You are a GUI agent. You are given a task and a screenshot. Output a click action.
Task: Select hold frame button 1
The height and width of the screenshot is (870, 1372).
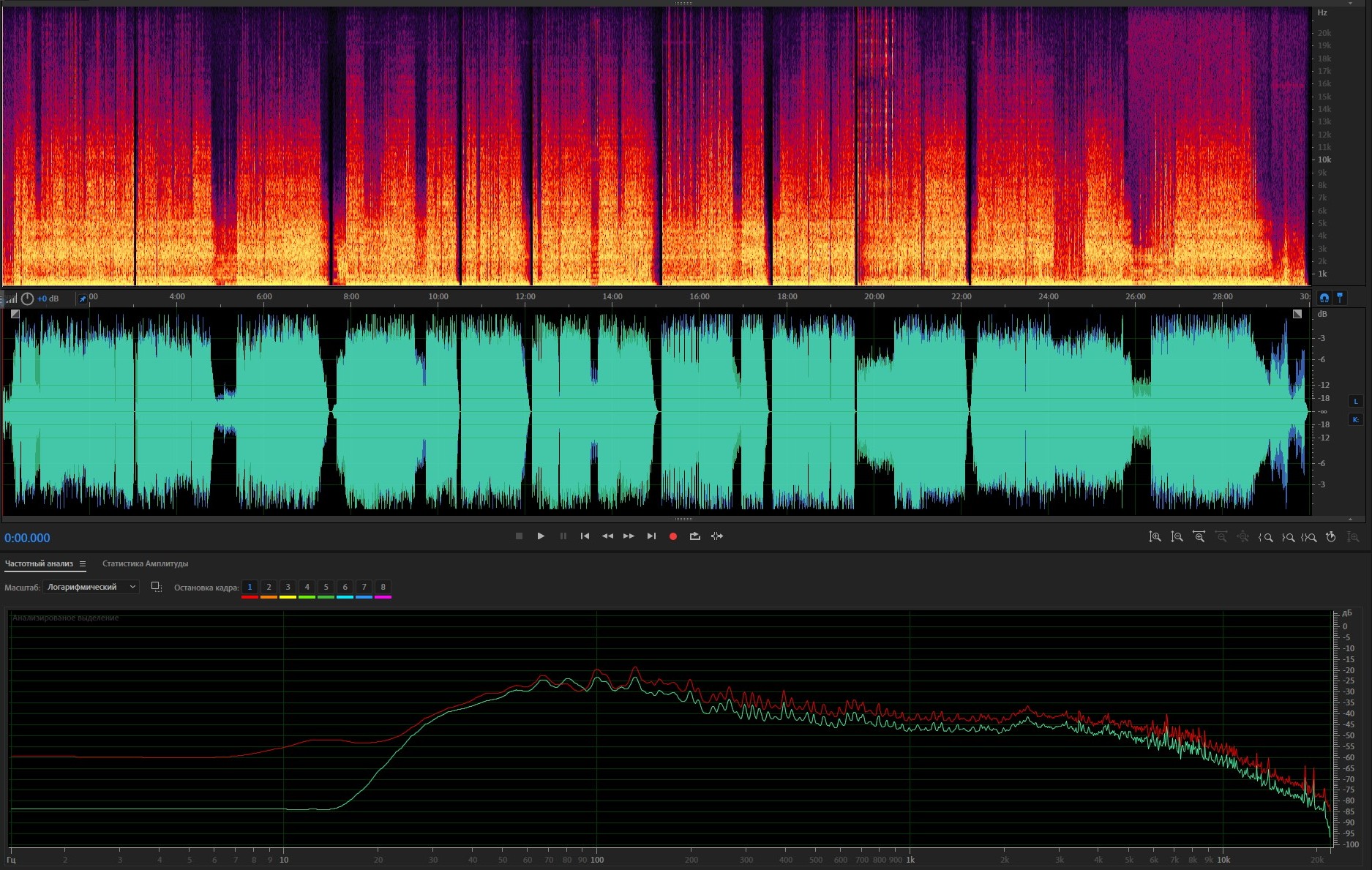coord(250,587)
